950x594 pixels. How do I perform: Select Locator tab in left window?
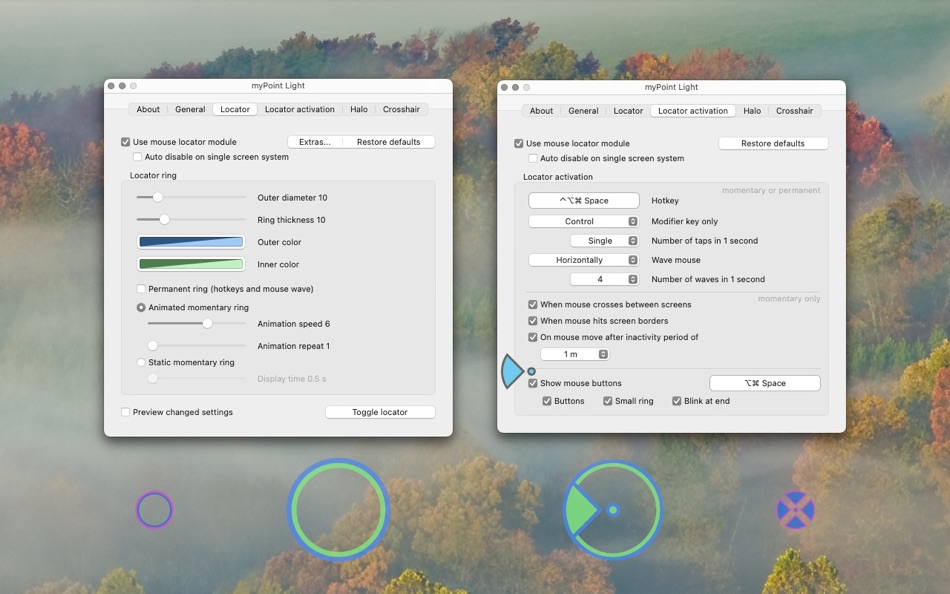(x=235, y=109)
